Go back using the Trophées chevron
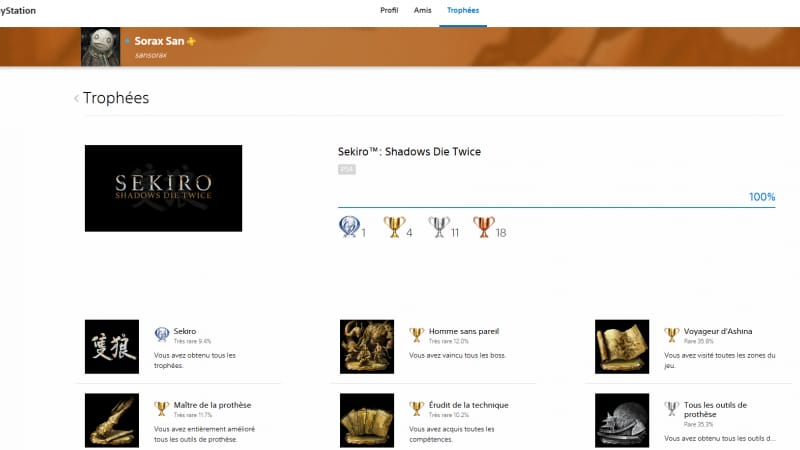 pyautogui.click(x=77, y=98)
